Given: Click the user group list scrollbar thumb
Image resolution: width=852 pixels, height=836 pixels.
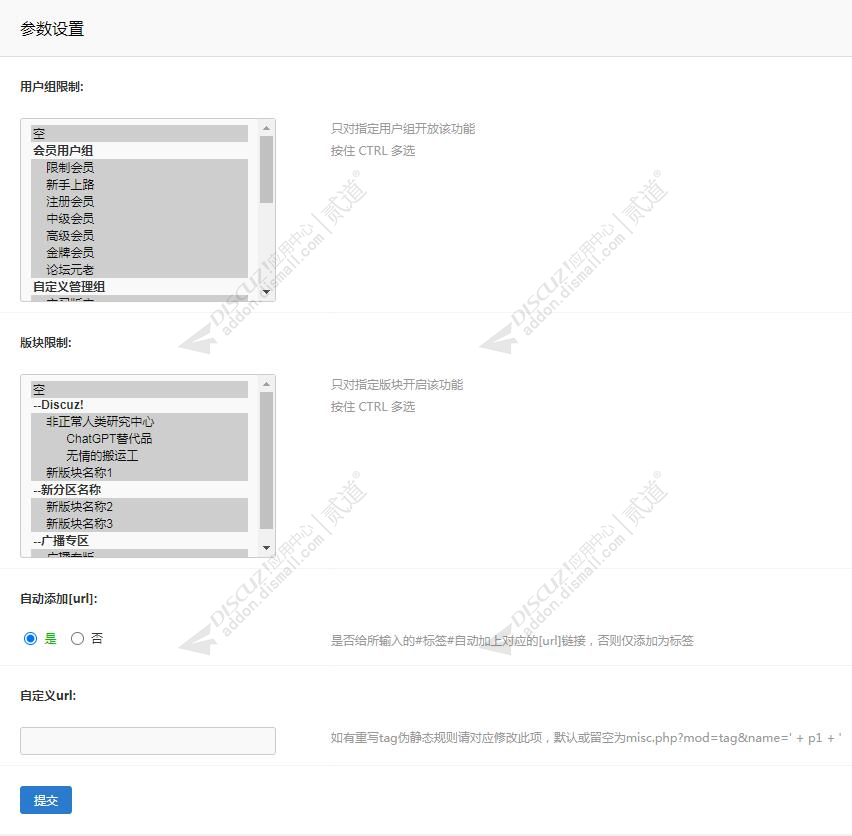Looking at the screenshot, I should click(x=266, y=169).
